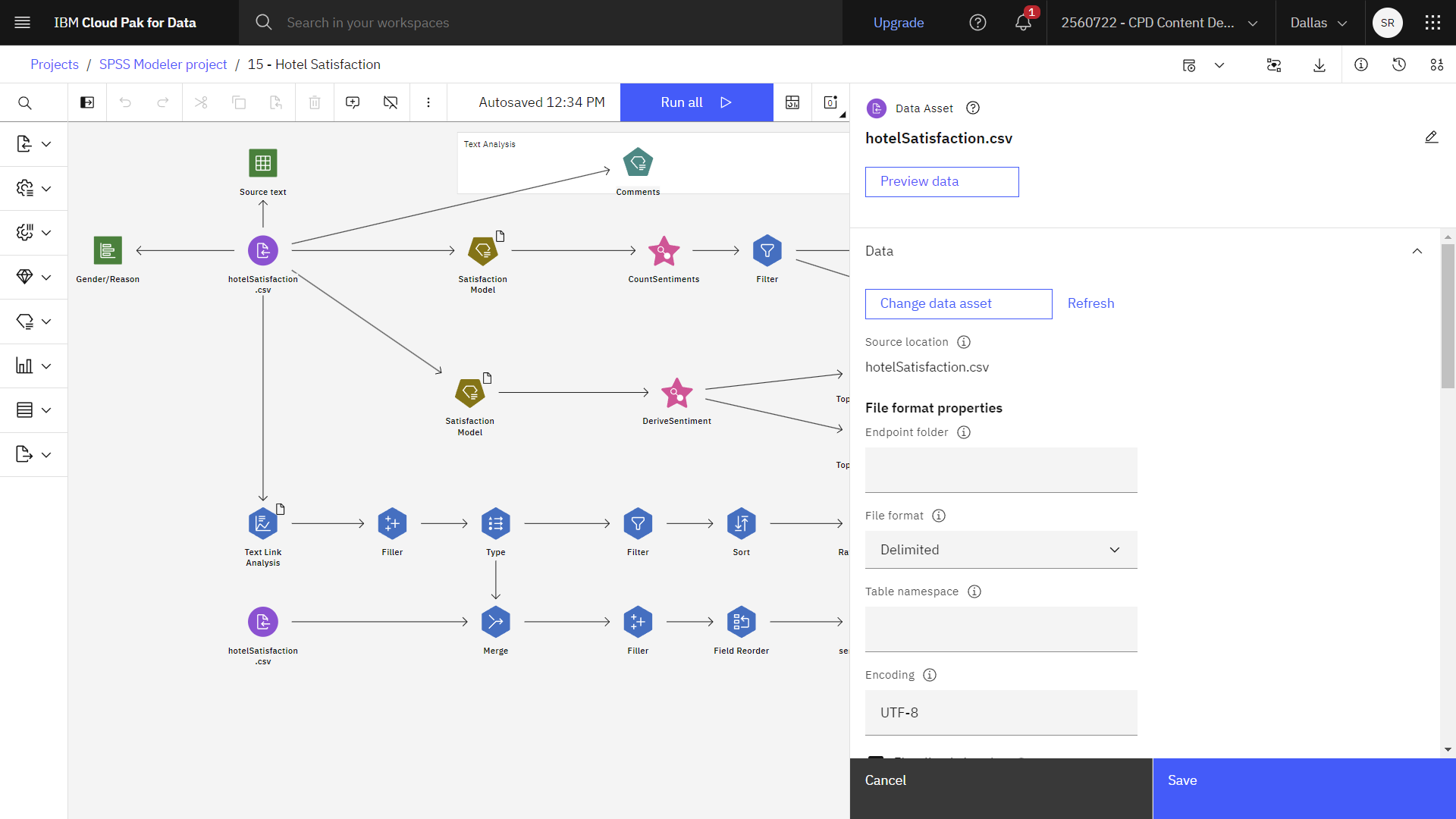Open the File format dropdown menu
The height and width of the screenshot is (819, 1456).
coord(1000,549)
